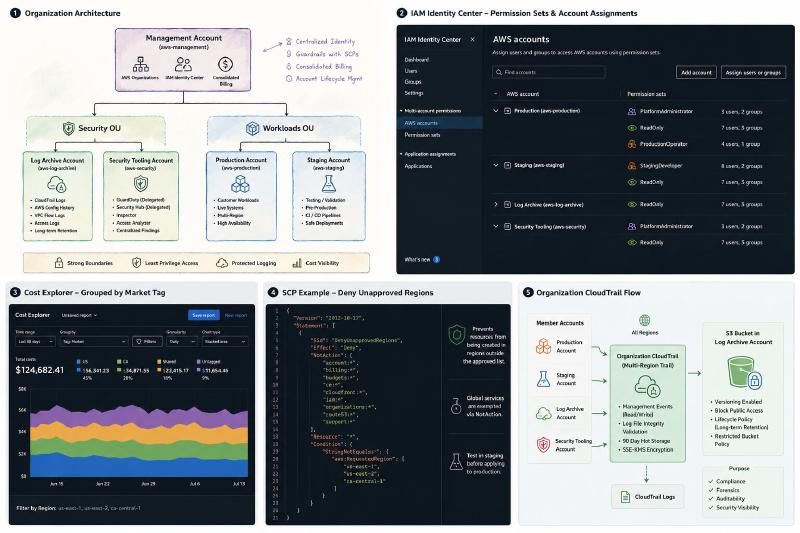Click Production Account icon under Member Accounts

click(543, 346)
